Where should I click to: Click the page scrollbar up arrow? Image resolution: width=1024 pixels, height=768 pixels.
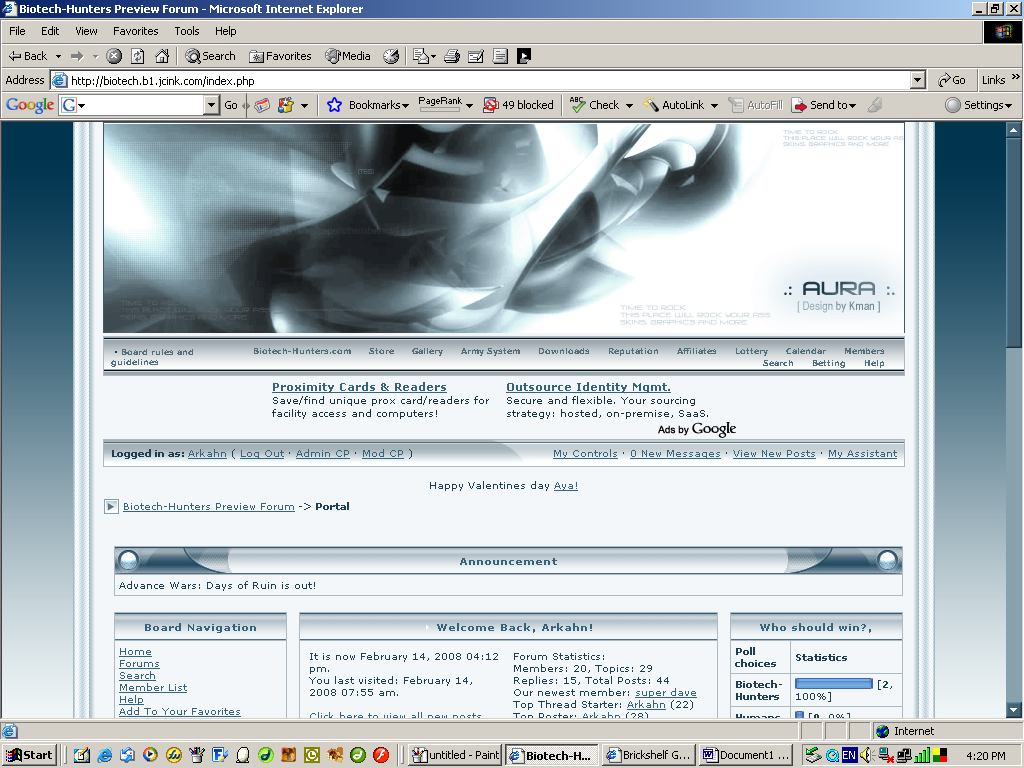click(x=1013, y=130)
